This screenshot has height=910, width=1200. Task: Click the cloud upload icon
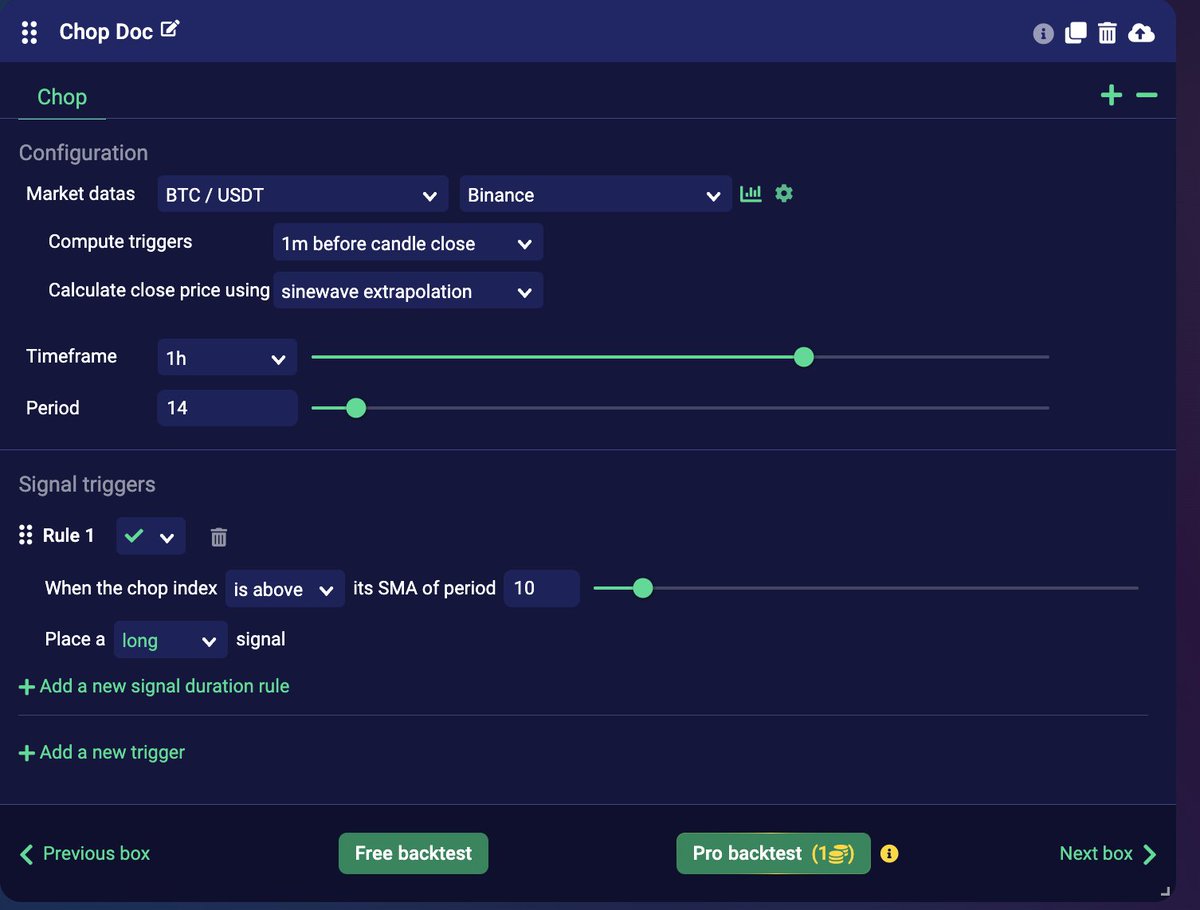click(1141, 33)
